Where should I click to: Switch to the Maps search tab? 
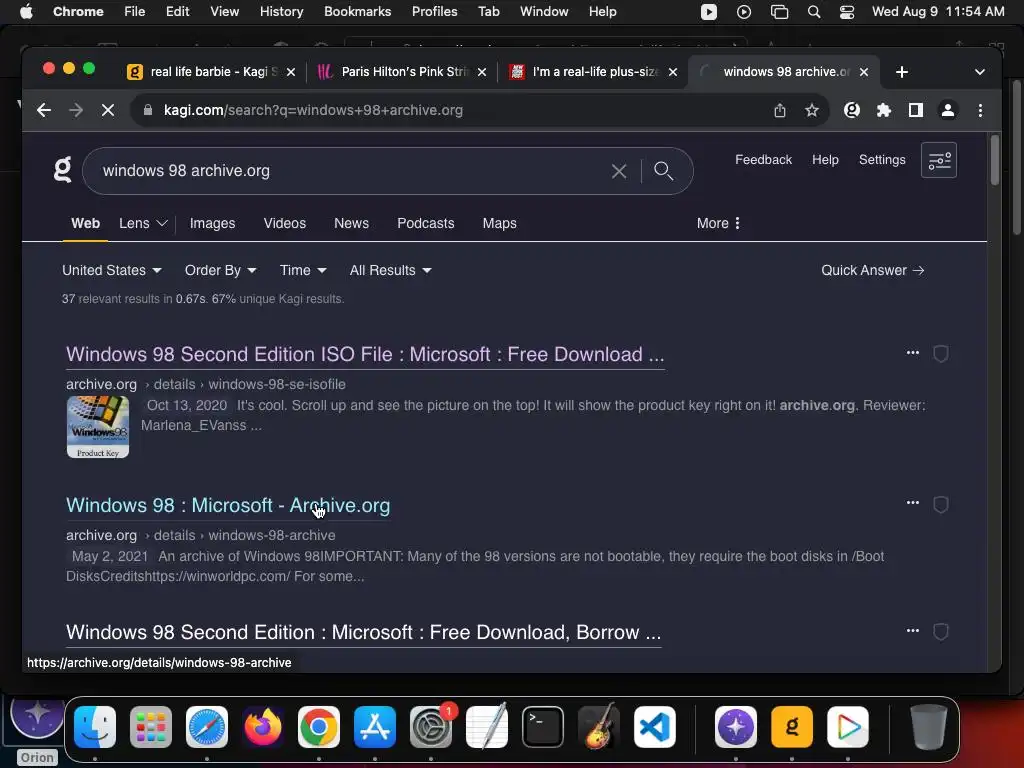(500, 223)
